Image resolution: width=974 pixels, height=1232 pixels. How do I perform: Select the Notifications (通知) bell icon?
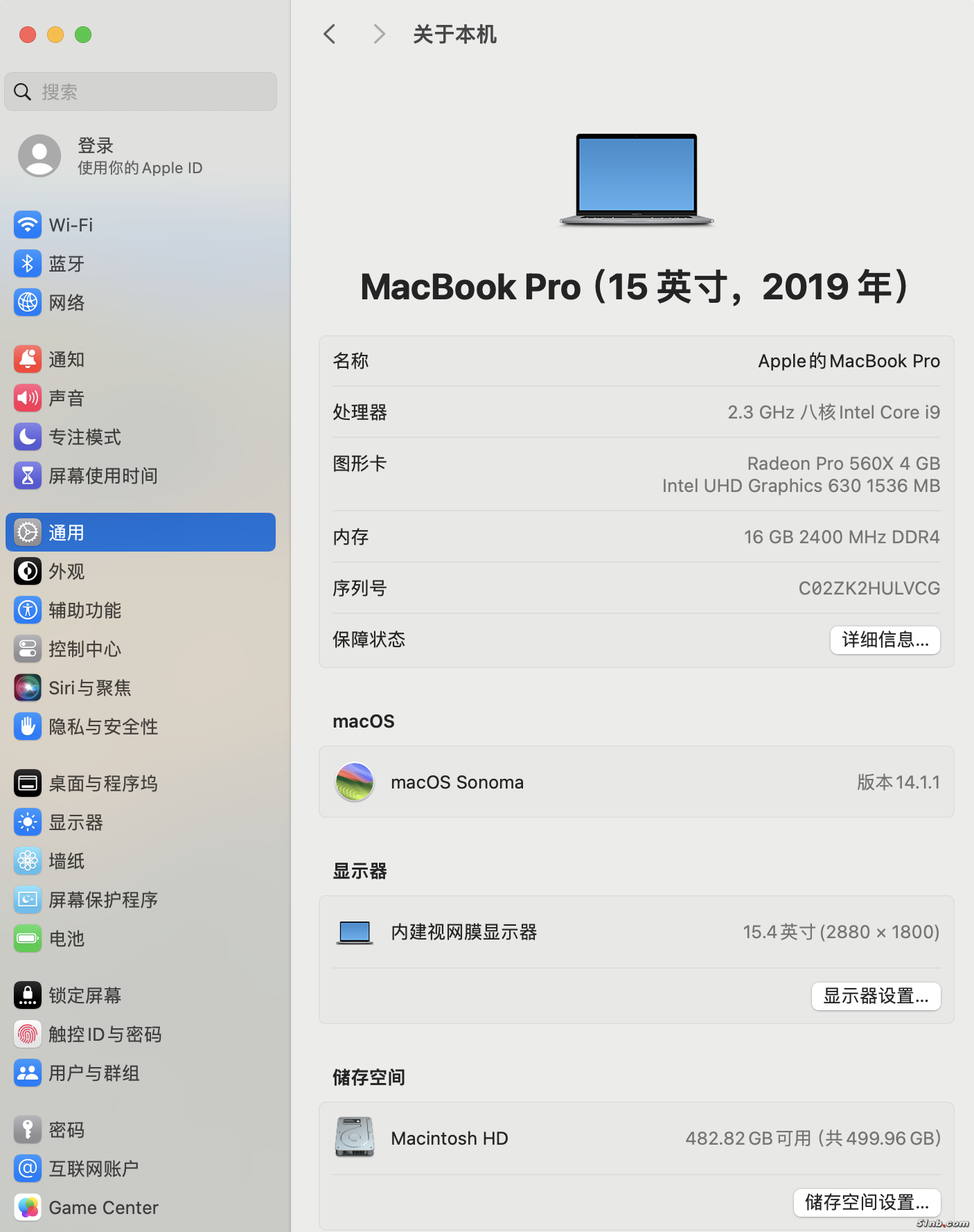point(28,360)
